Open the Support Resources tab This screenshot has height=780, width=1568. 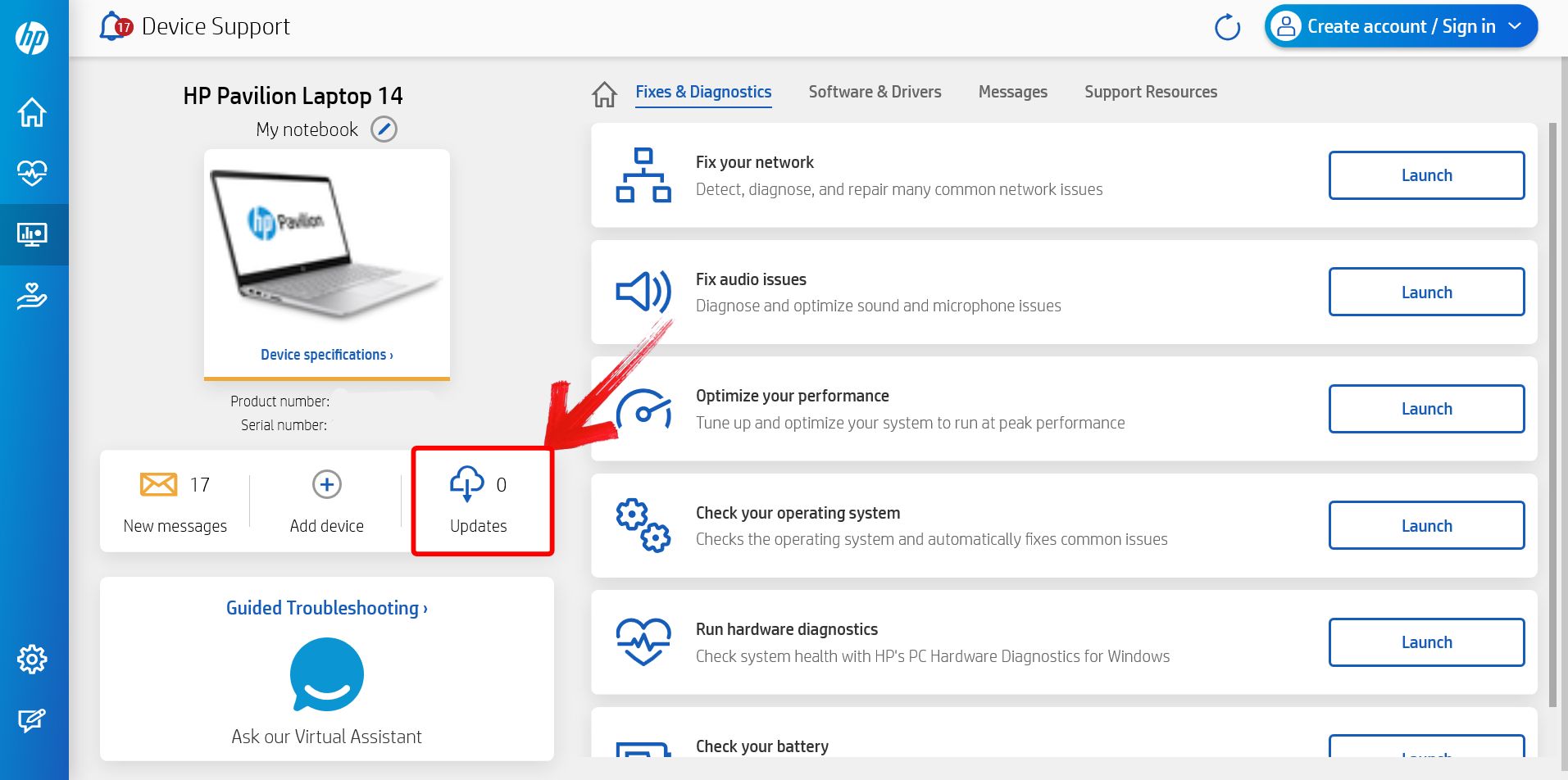[x=1150, y=92]
